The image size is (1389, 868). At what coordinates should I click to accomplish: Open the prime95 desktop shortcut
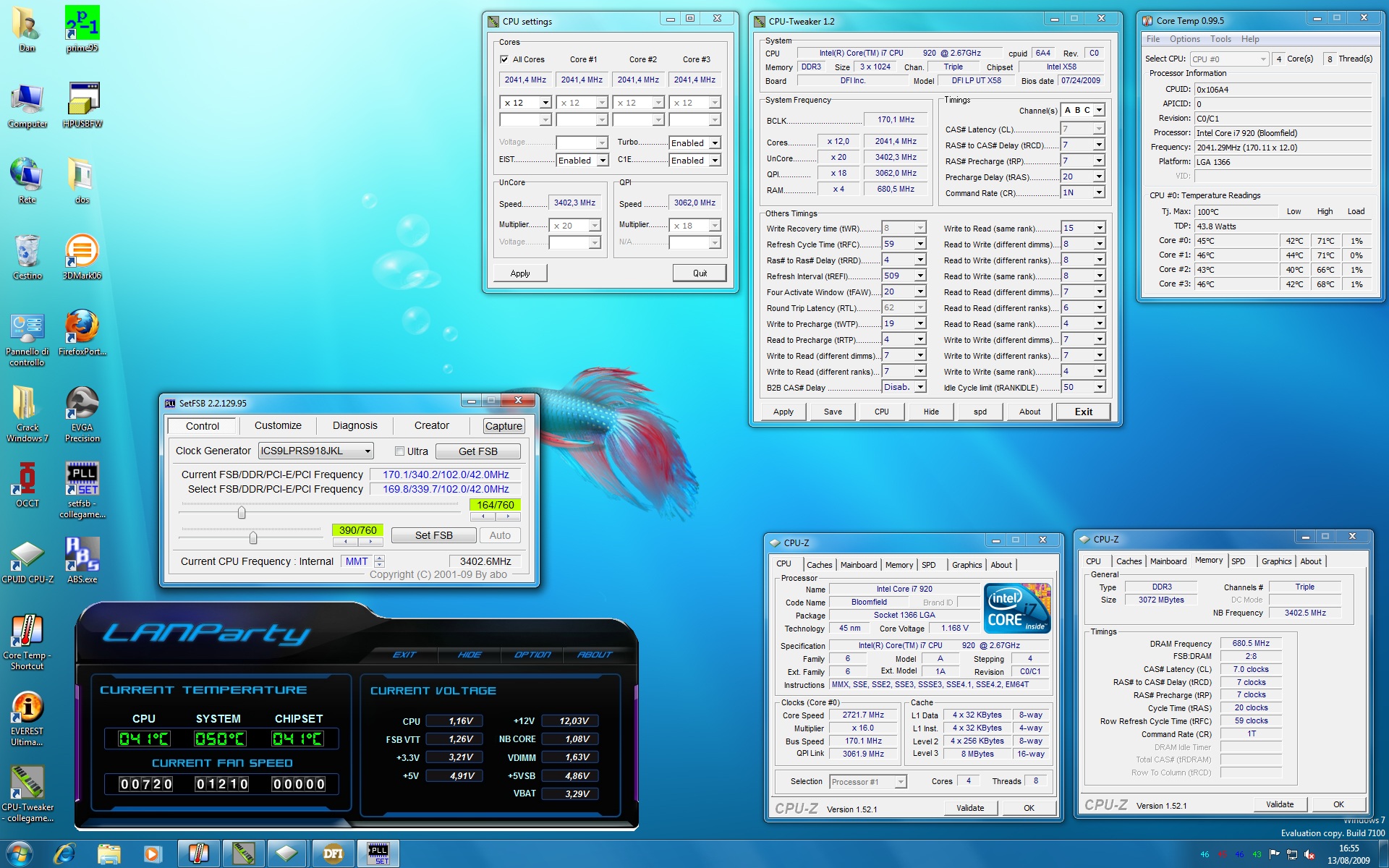click(82, 29)
